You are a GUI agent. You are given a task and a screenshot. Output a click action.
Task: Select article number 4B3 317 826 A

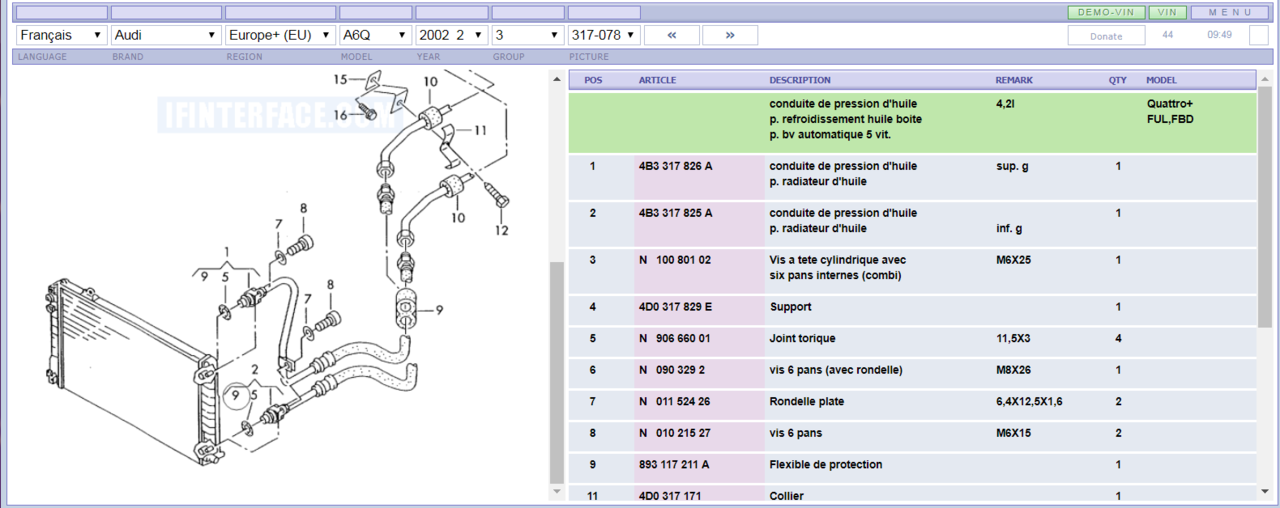pyautogui.click(x=676, y=166)
